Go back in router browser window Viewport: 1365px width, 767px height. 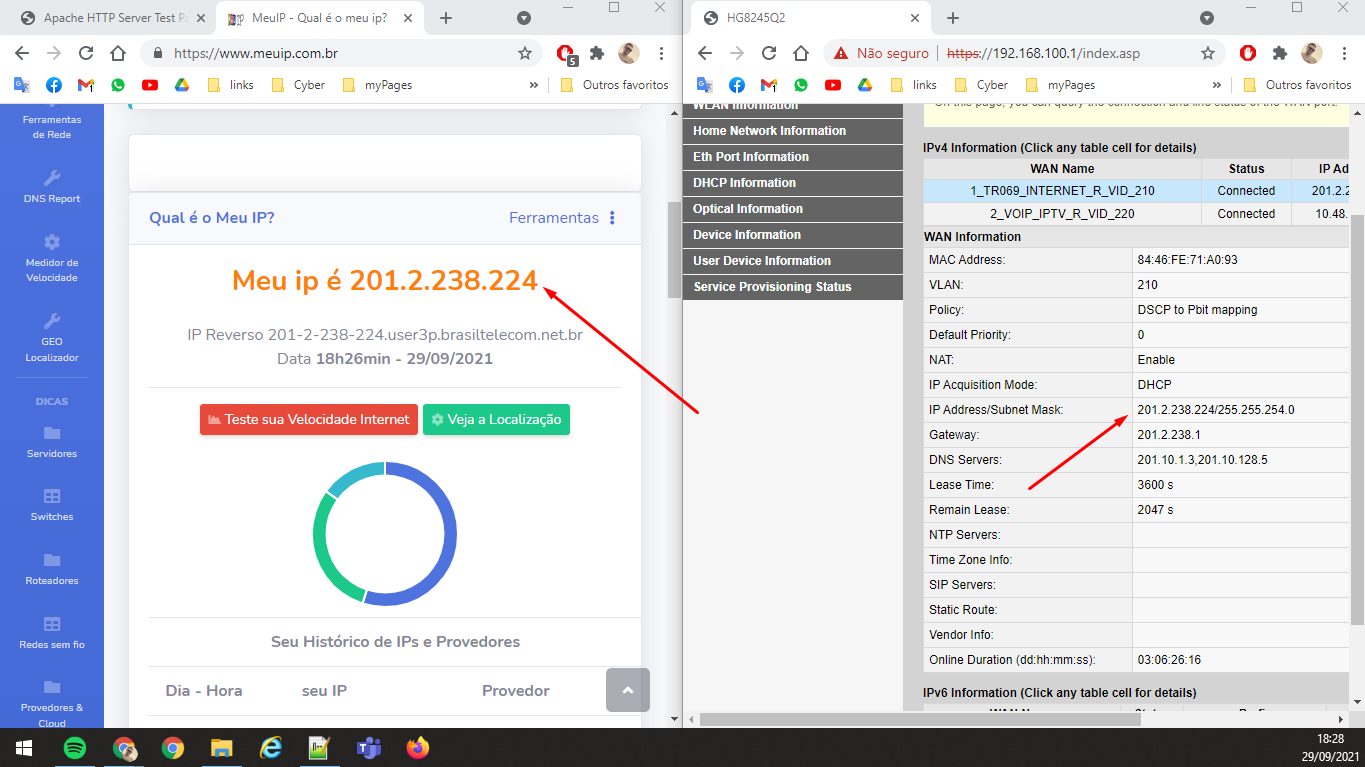pyautogui.click(x=705, y=53)
